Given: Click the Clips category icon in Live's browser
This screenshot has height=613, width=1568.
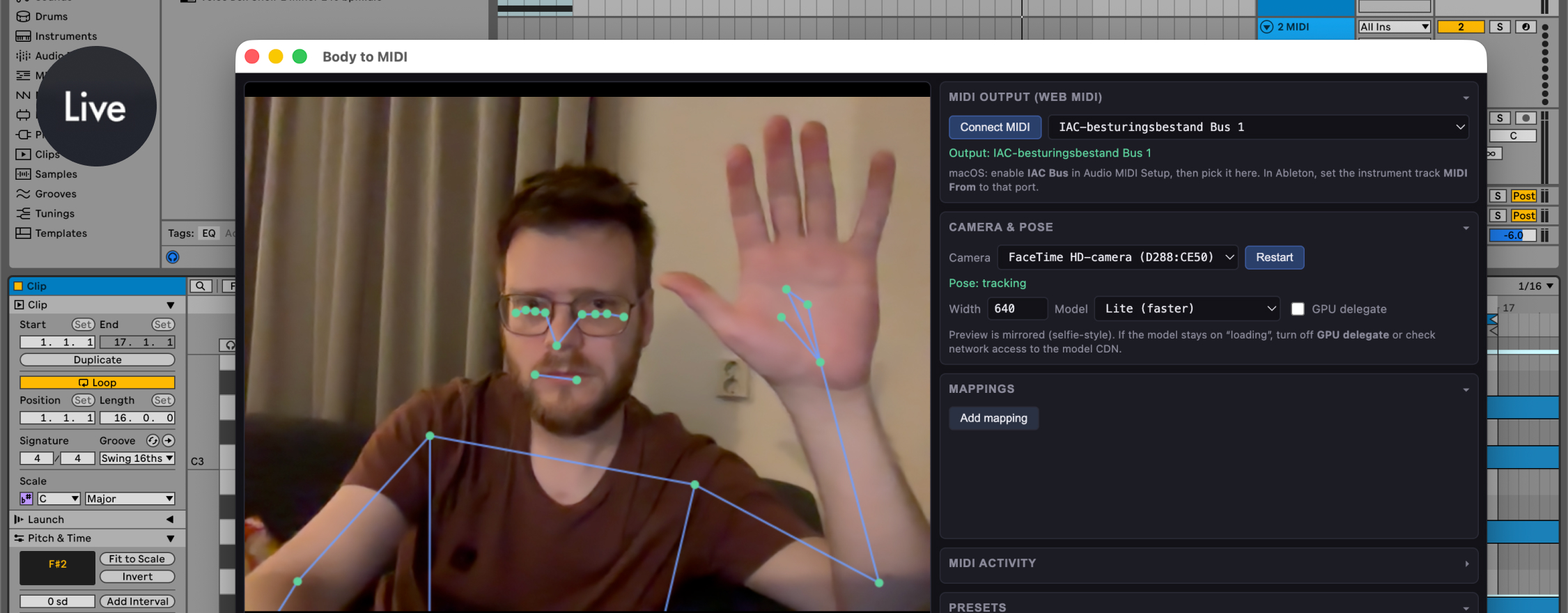Looking at the screenshot, I should click(23, 155).
